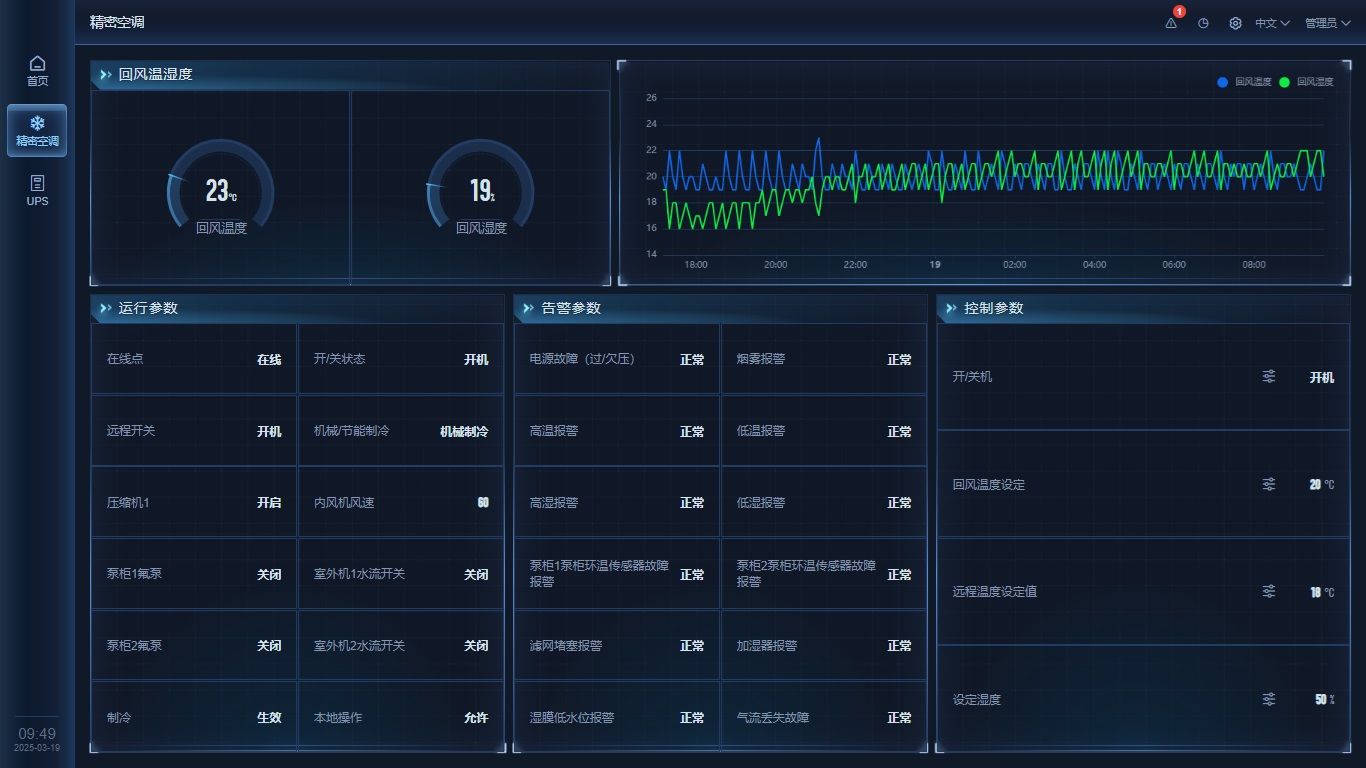The image size is (1366, 768).
Task: Click the 回风温度 23℃ gauge dial
Action: tap(220, 190)
